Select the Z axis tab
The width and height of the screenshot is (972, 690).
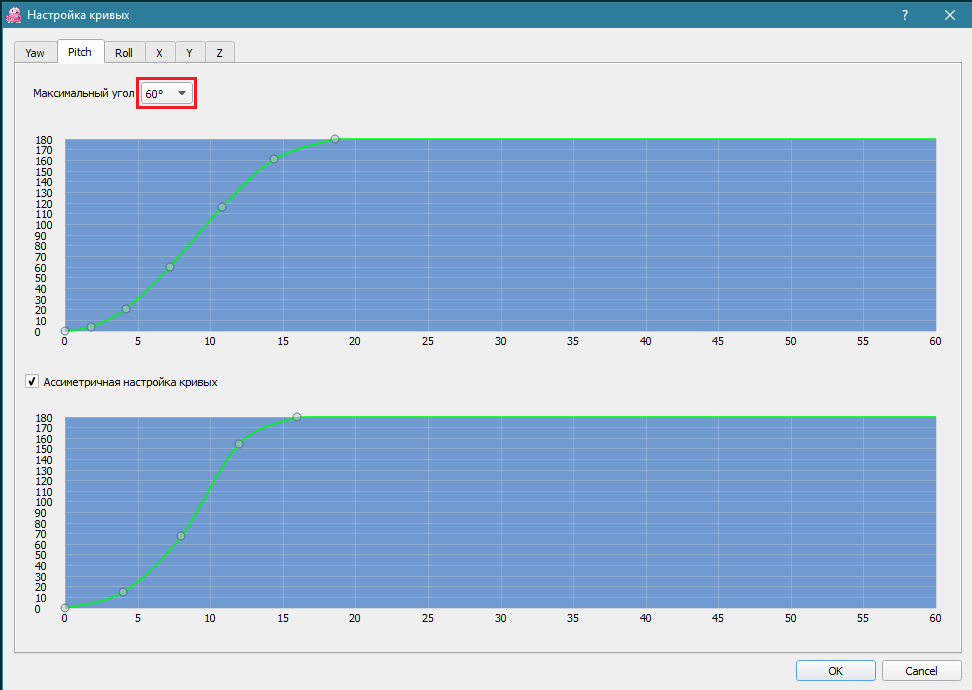coord(219,53)
